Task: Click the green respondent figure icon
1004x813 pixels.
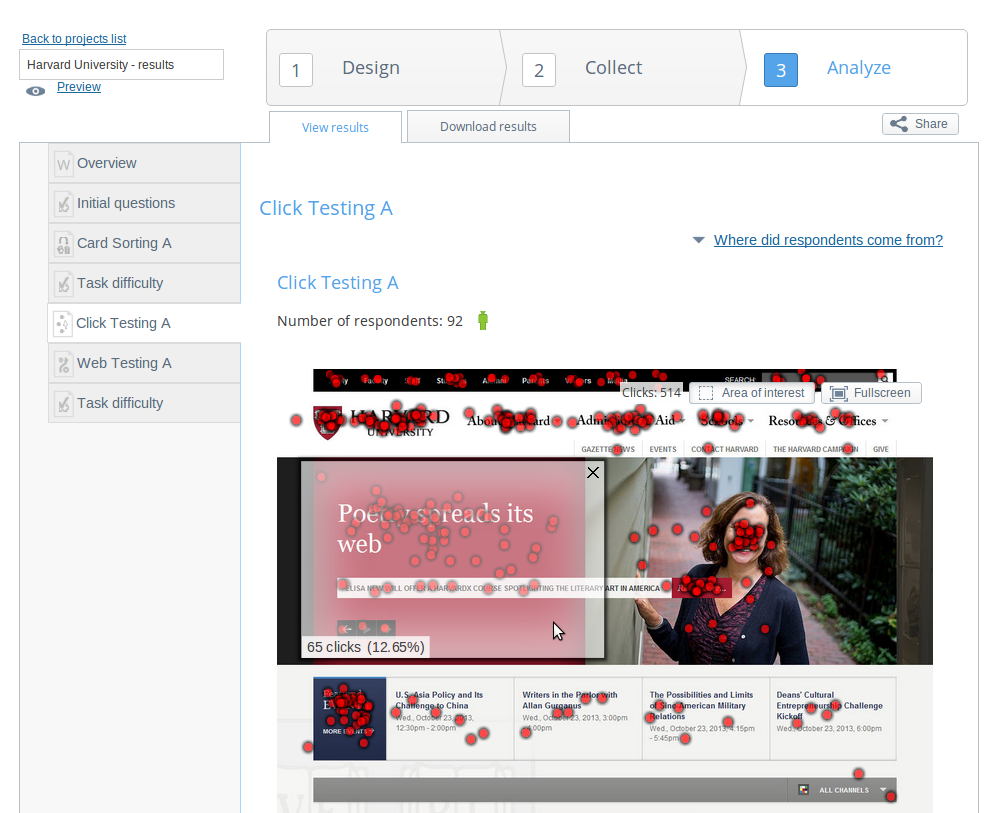Action: (483, 320)
